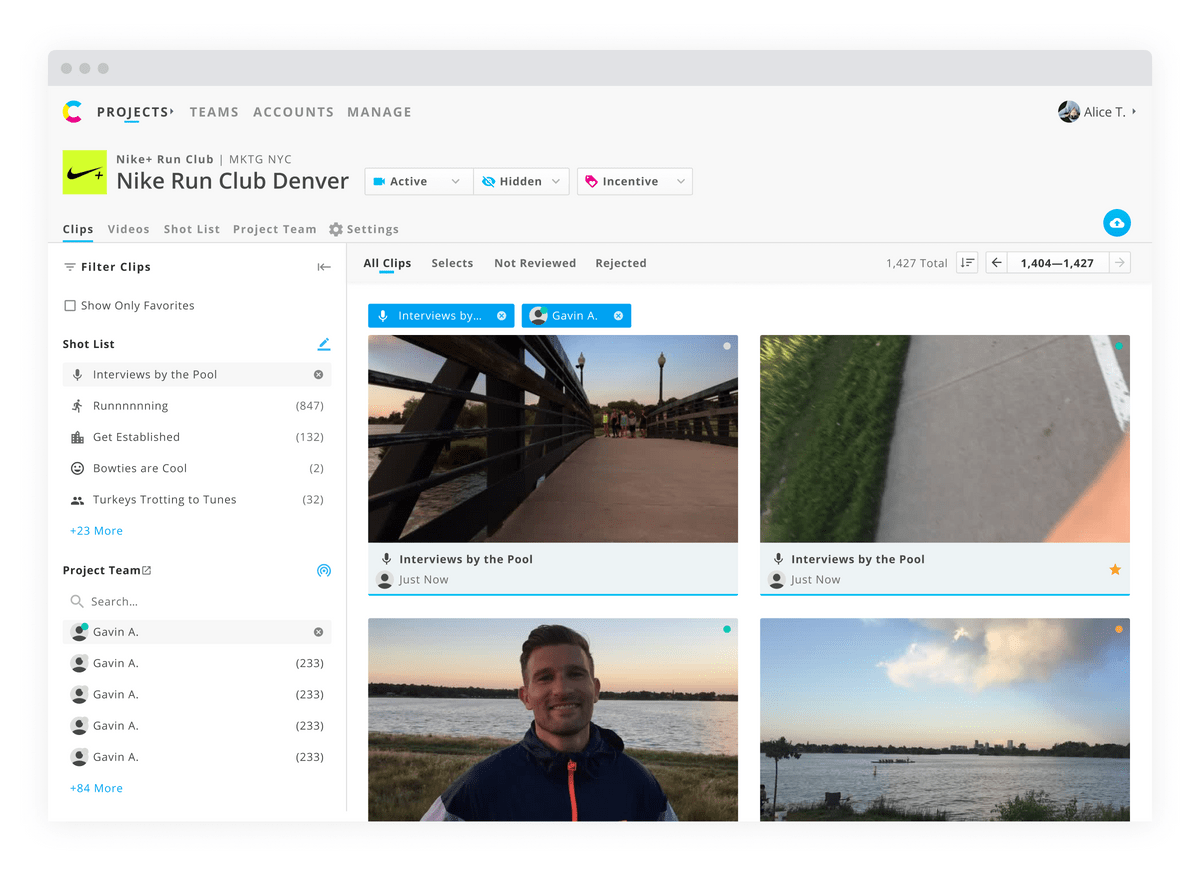This screenshot has height=872, width=1200.
Task: Open the lake sunset clip thumbnail
Action: click(x=945, y=720)
